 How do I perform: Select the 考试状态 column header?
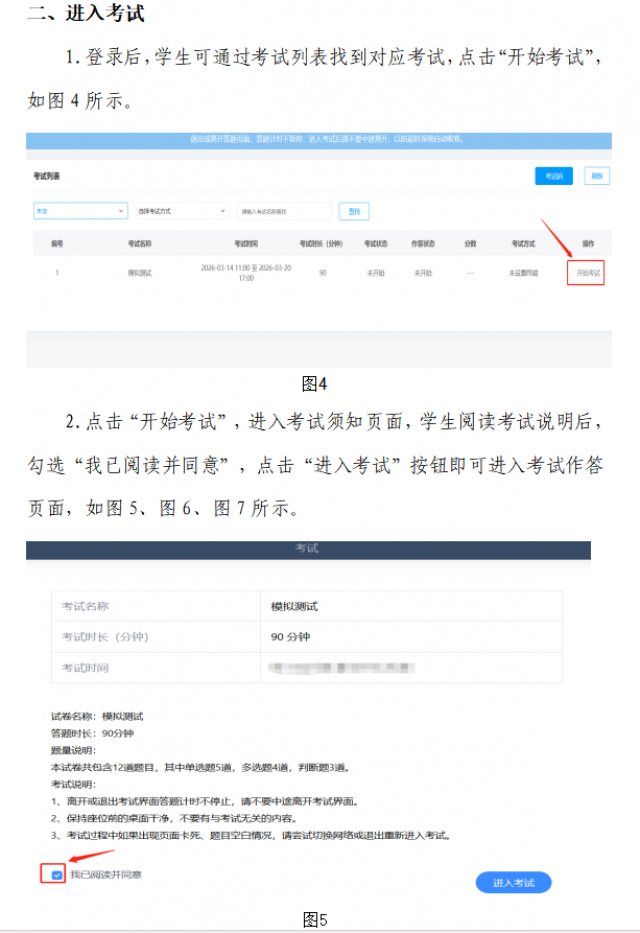click(376, 243)
